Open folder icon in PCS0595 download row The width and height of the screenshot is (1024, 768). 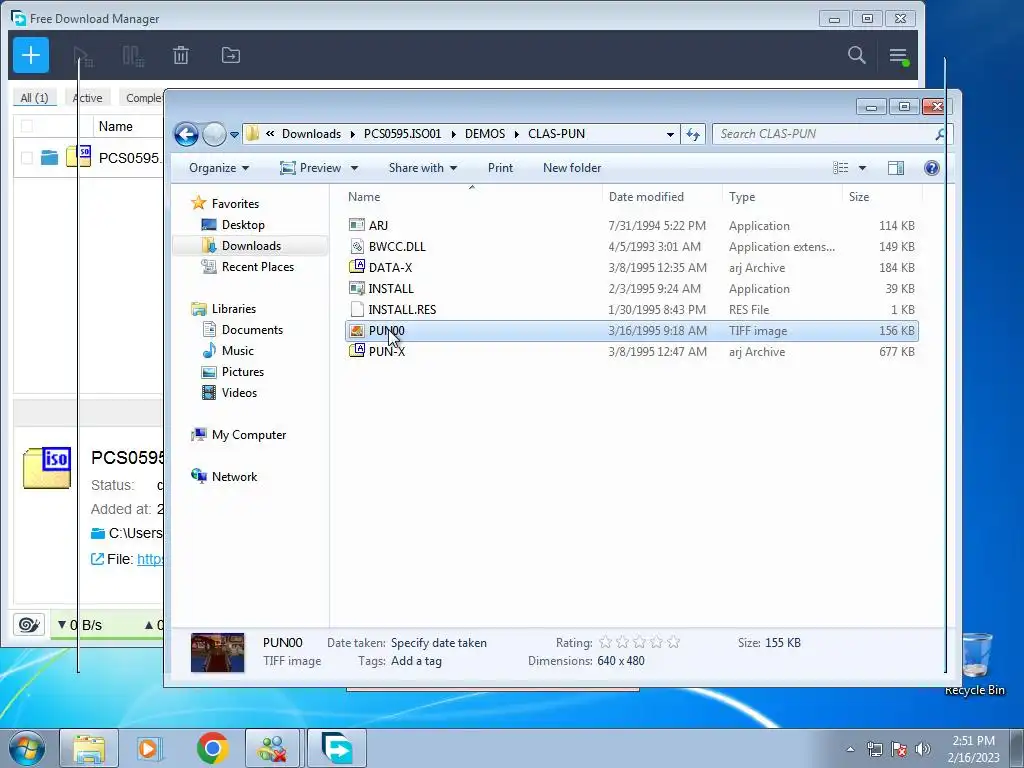49,157
